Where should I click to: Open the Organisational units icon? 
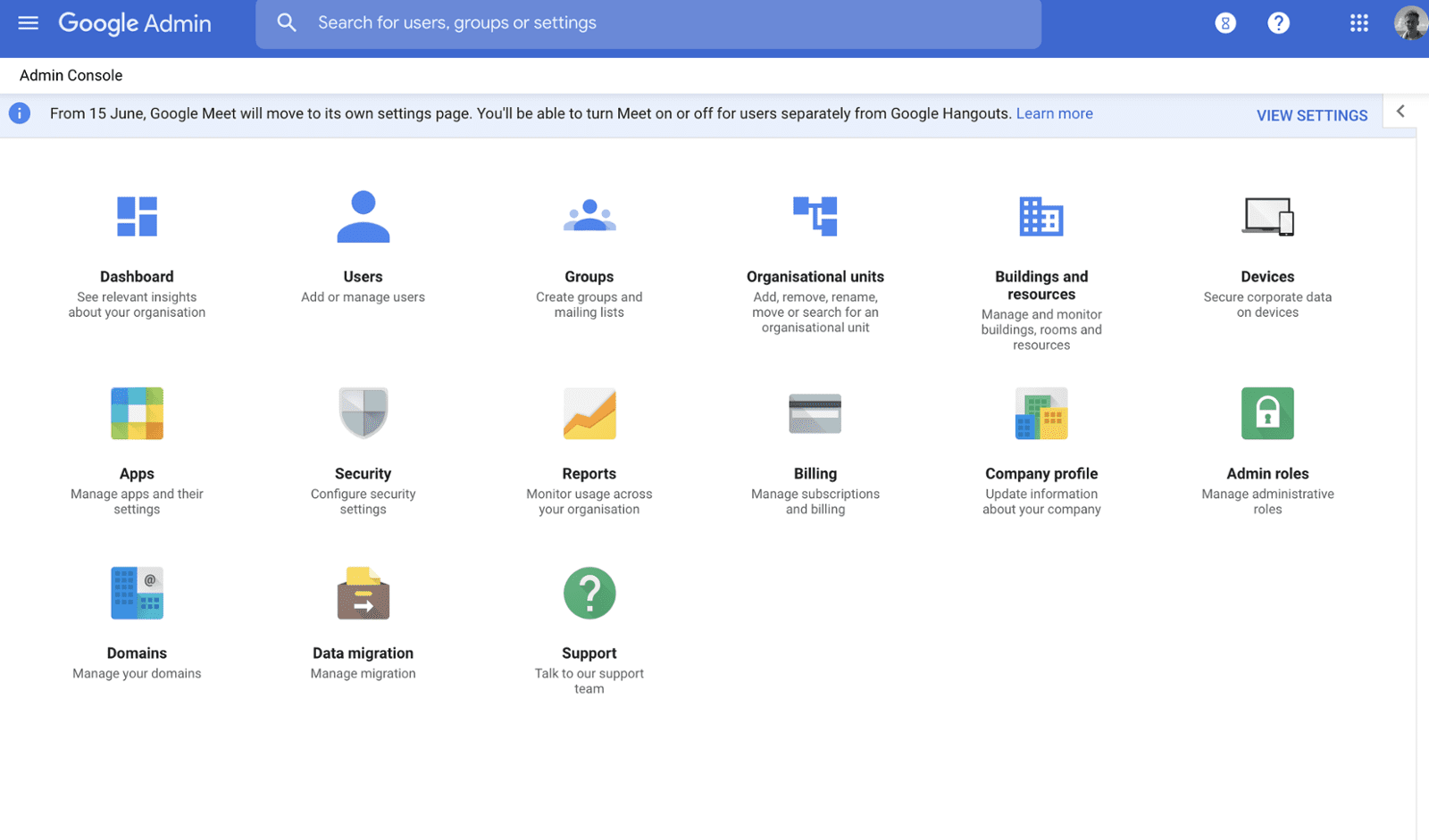pyautogui.click(x=815, y=216)
